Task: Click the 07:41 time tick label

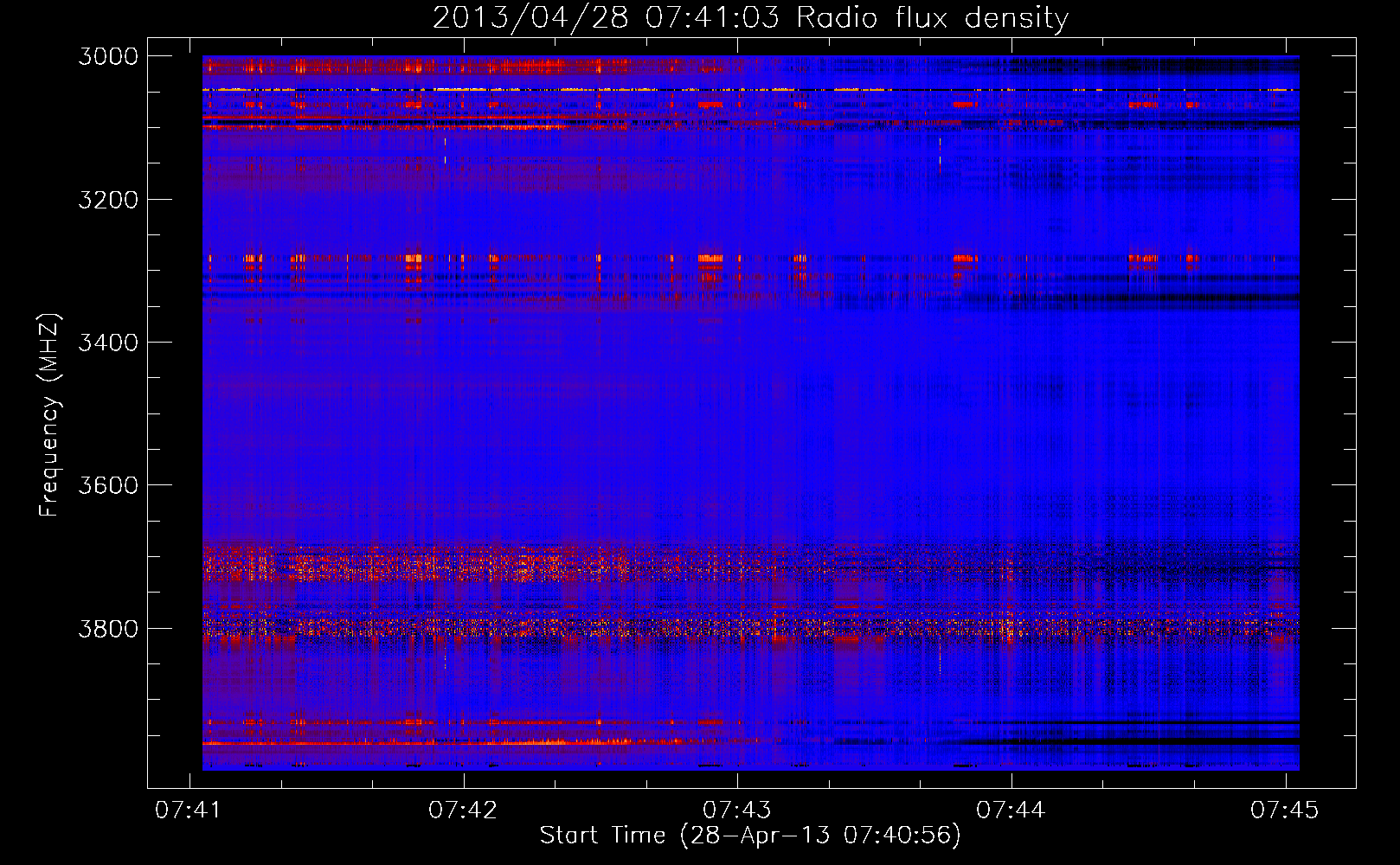Action: (x=189, y=810)
